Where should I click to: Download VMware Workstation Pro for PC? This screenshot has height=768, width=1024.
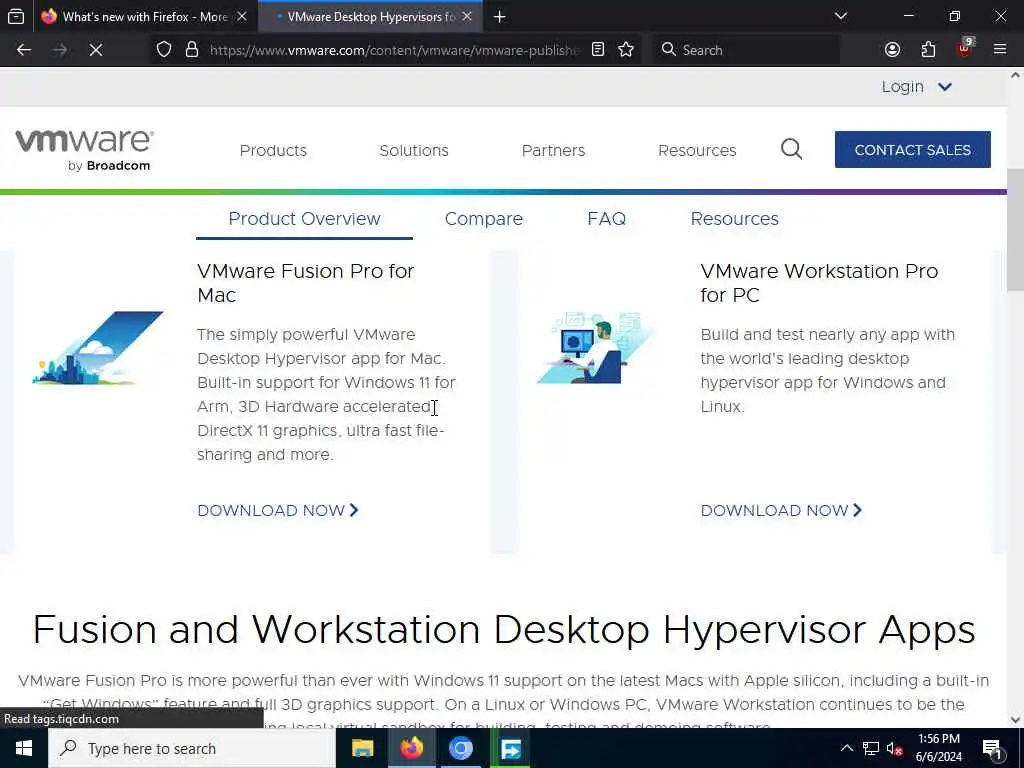click(781, 510)
